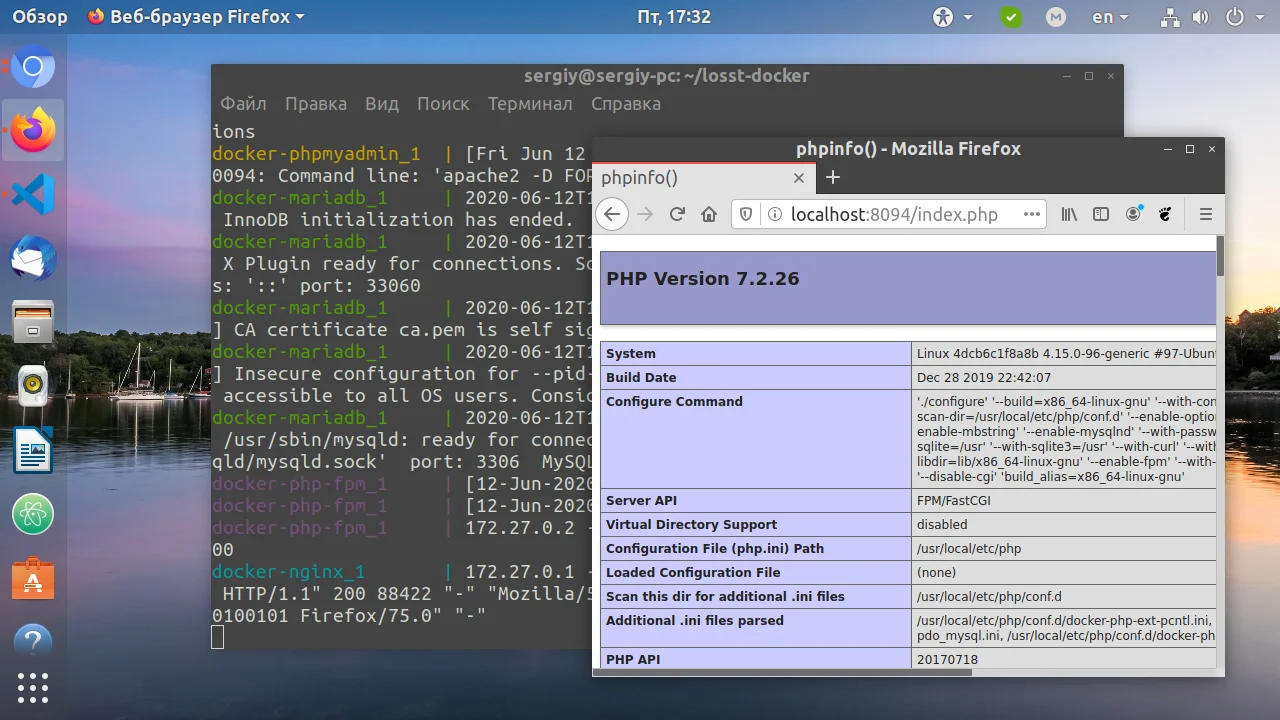Open the Firefox account icon
Image resolution: width=1280 pixels, height=720 pixels.
1133,214
